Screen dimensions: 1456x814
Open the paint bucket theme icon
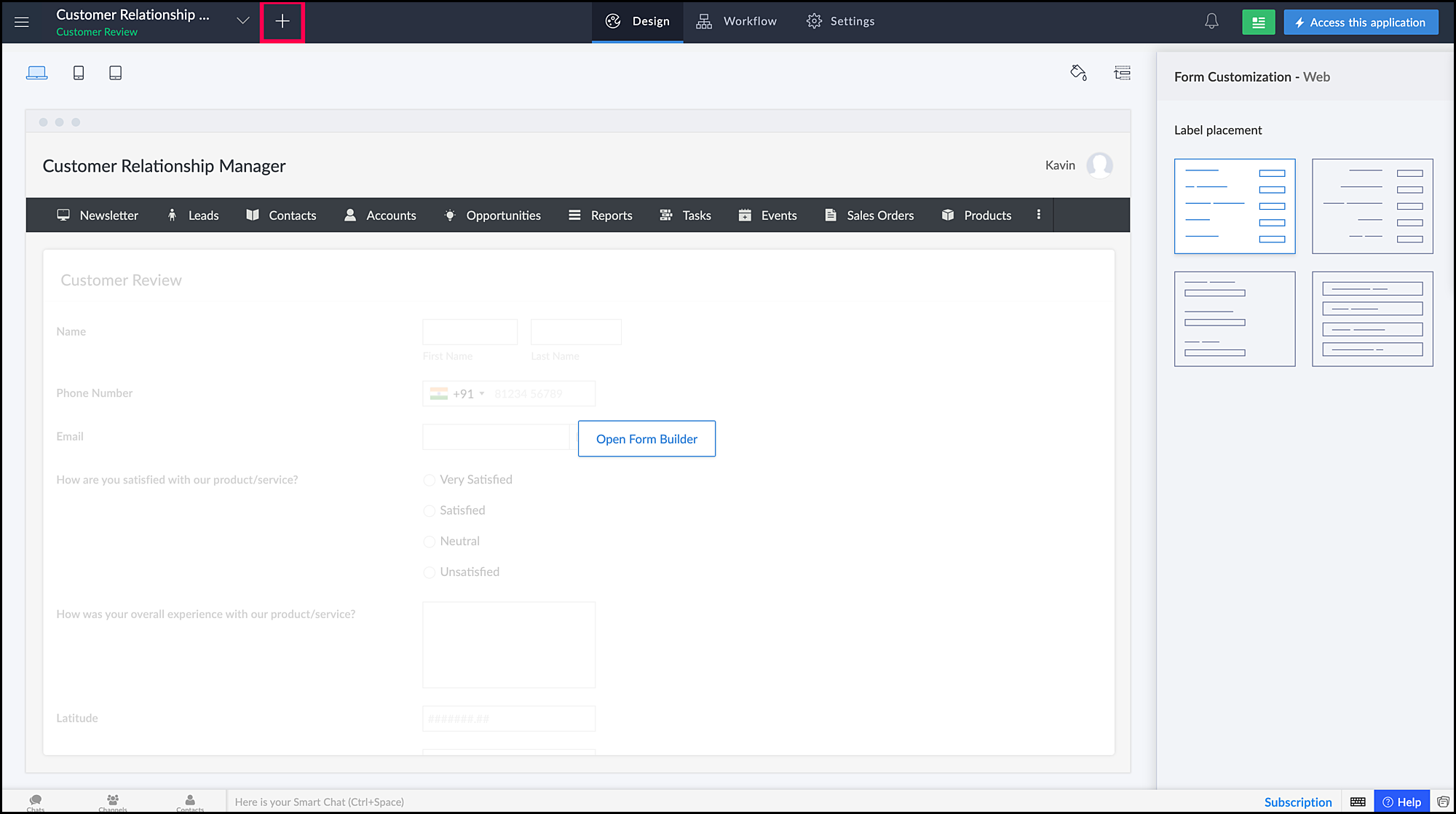(x=1078, y=73)
